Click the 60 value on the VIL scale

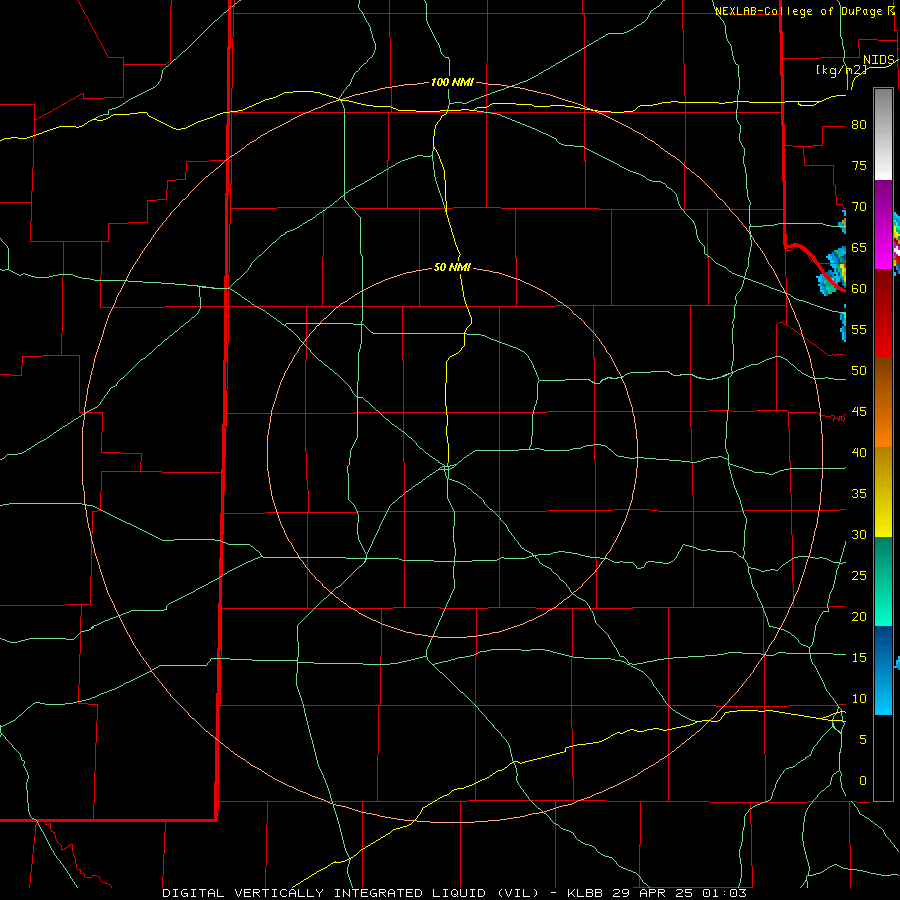click(x=859, y=289)
